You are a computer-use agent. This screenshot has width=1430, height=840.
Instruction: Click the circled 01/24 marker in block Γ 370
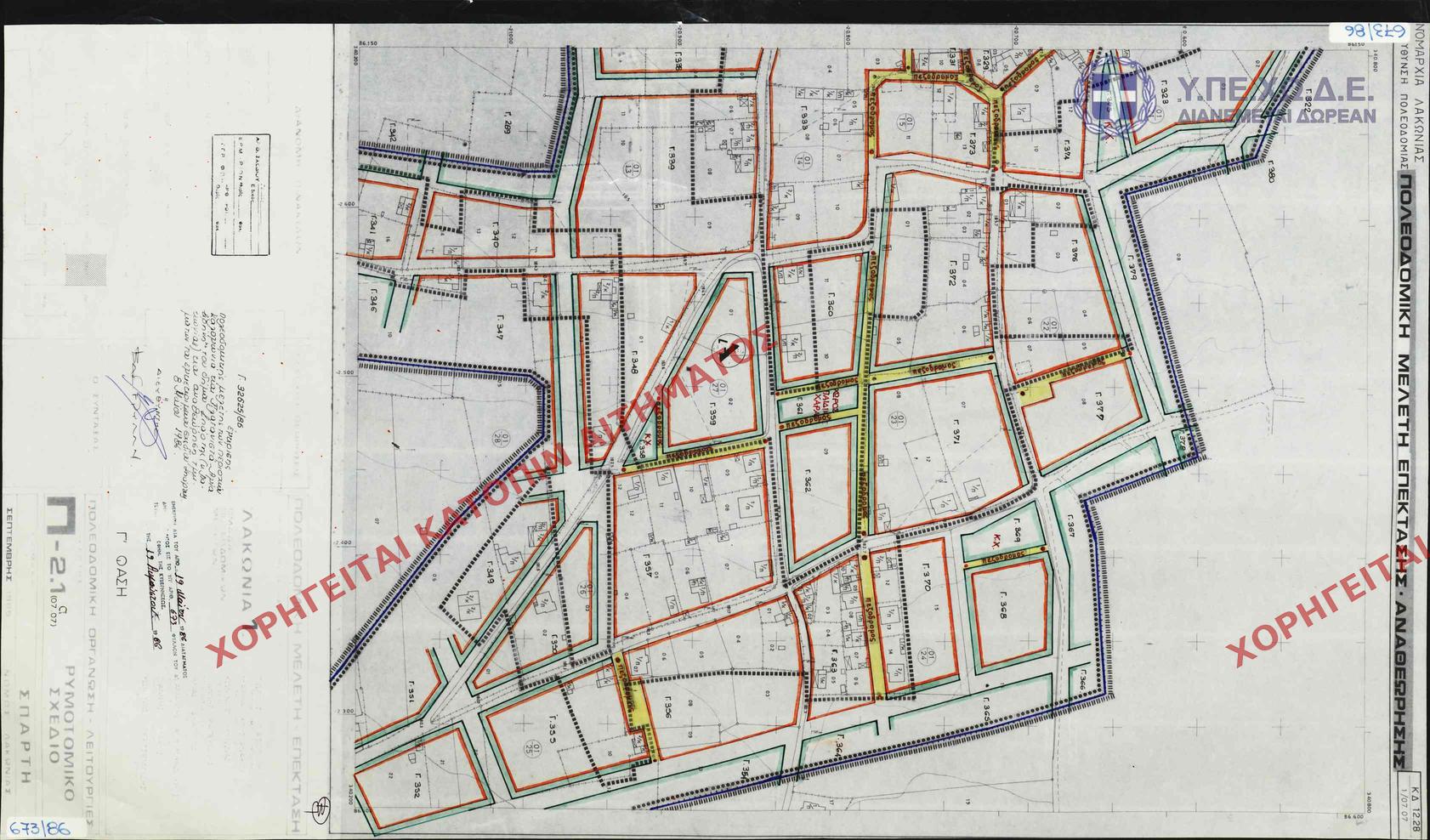coord(928,655)
